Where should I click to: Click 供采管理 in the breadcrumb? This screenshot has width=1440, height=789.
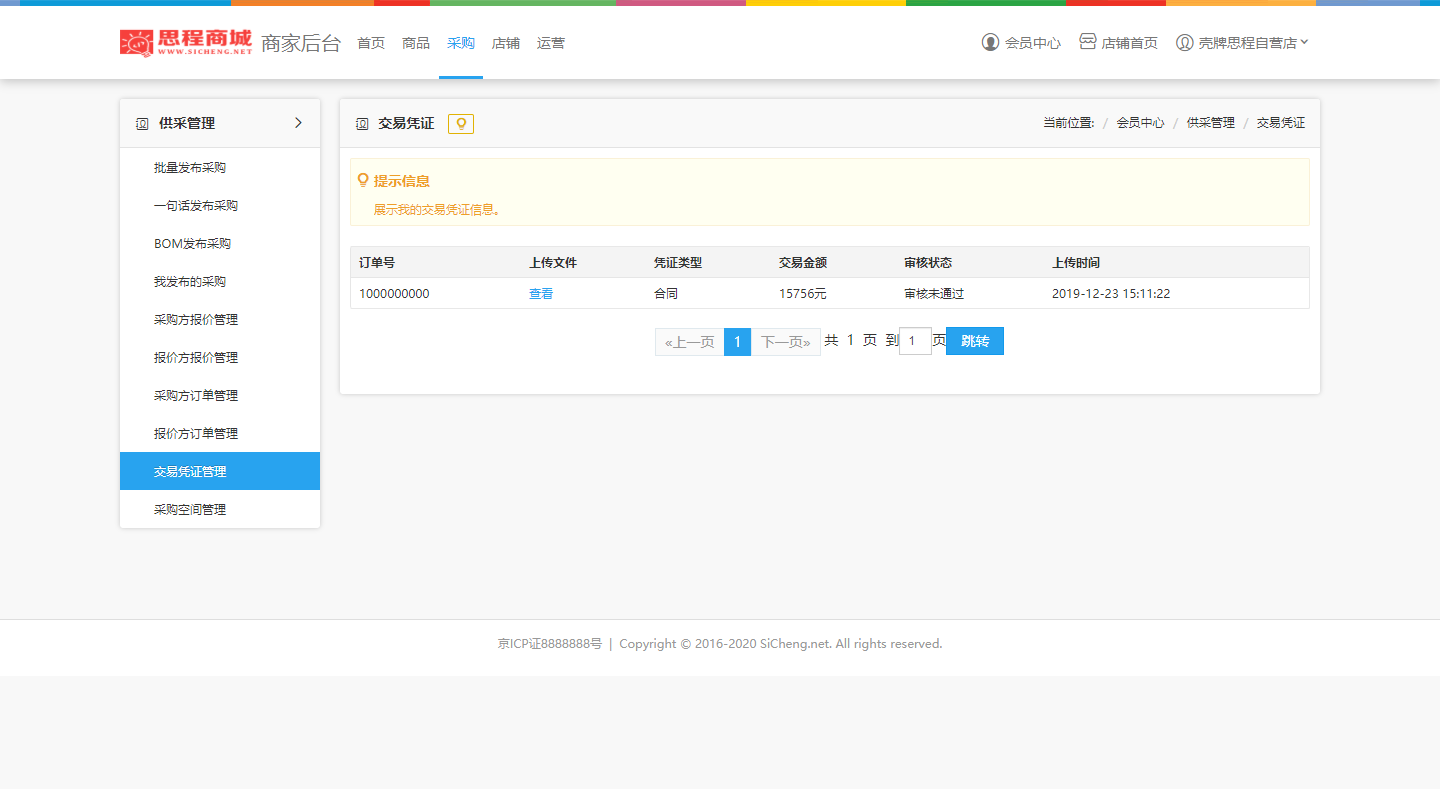coord(1211,123)
